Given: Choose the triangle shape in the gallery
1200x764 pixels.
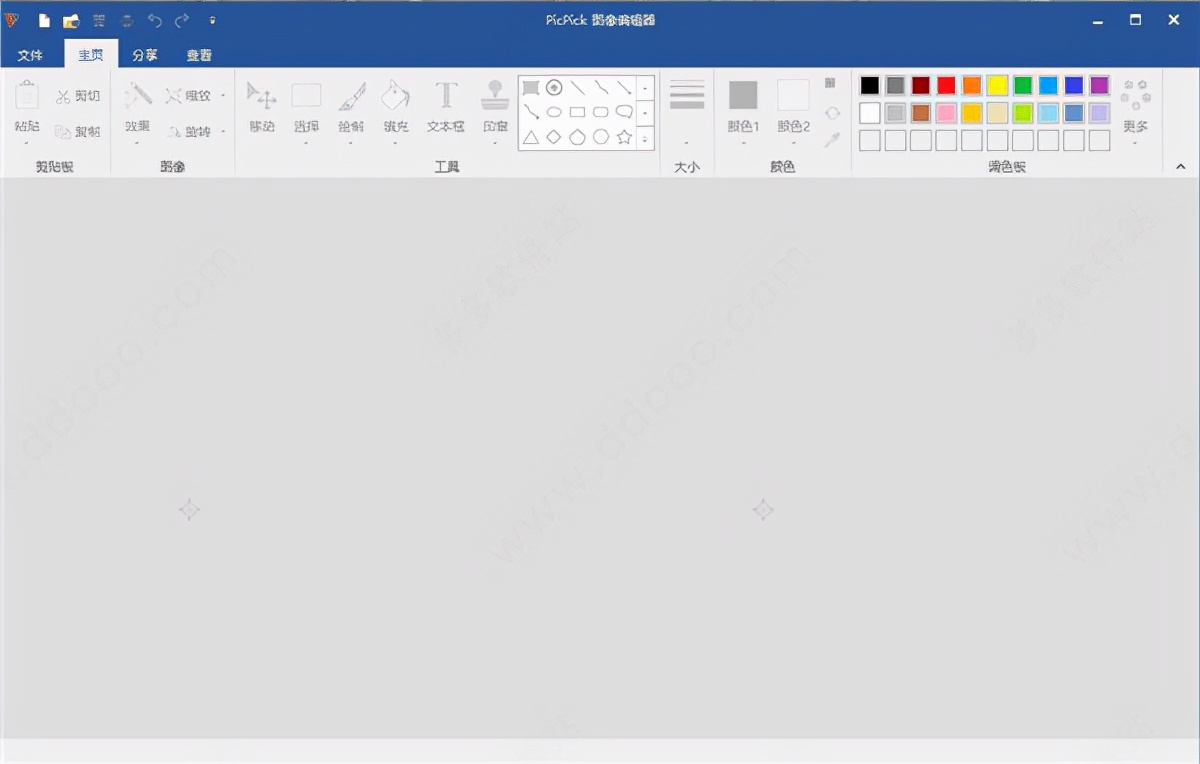Looking at the screenshot, I should (531, 137).
